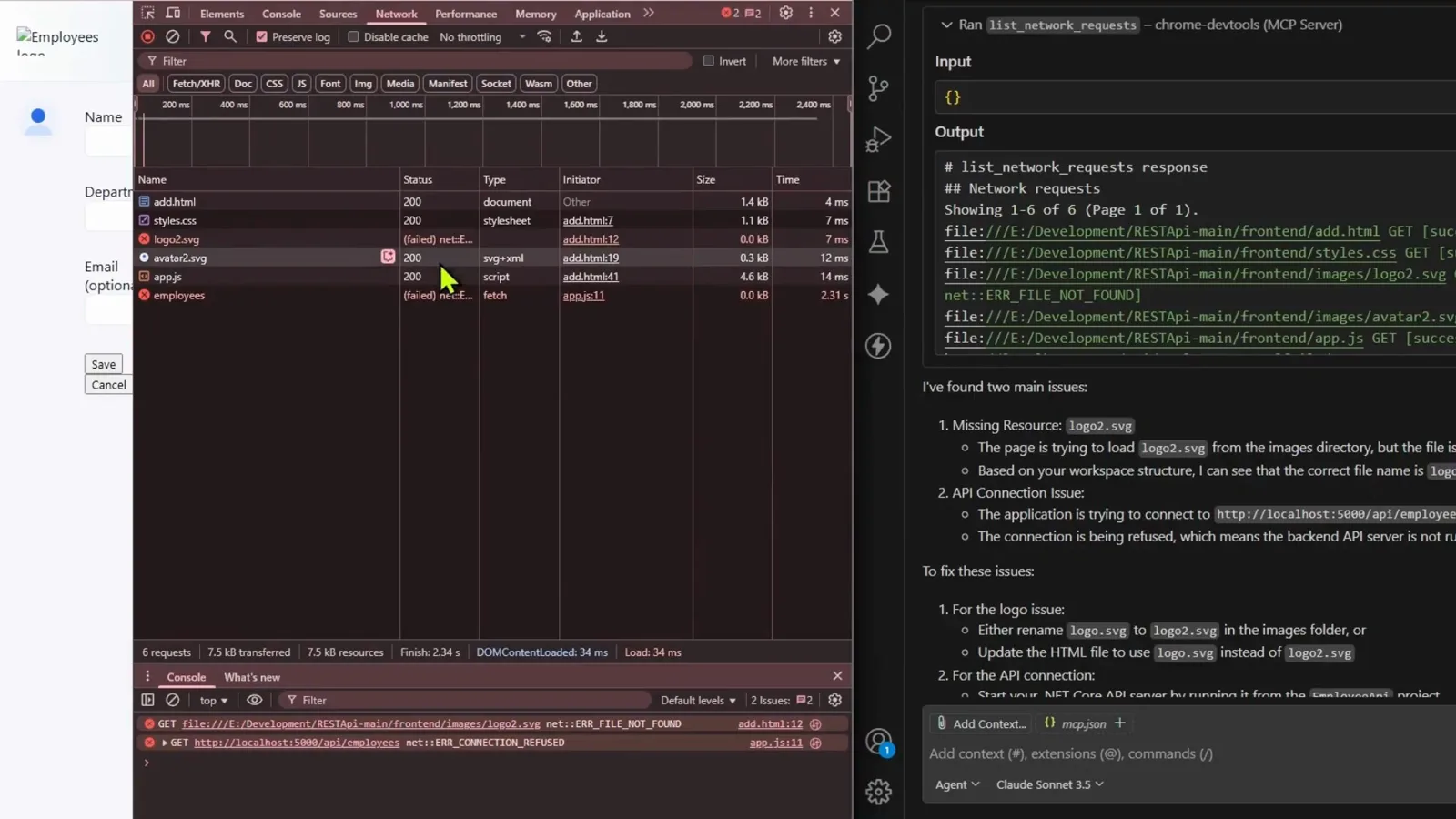Switch to the Elements tab
1456x819 pixels.
coord(222,14)
